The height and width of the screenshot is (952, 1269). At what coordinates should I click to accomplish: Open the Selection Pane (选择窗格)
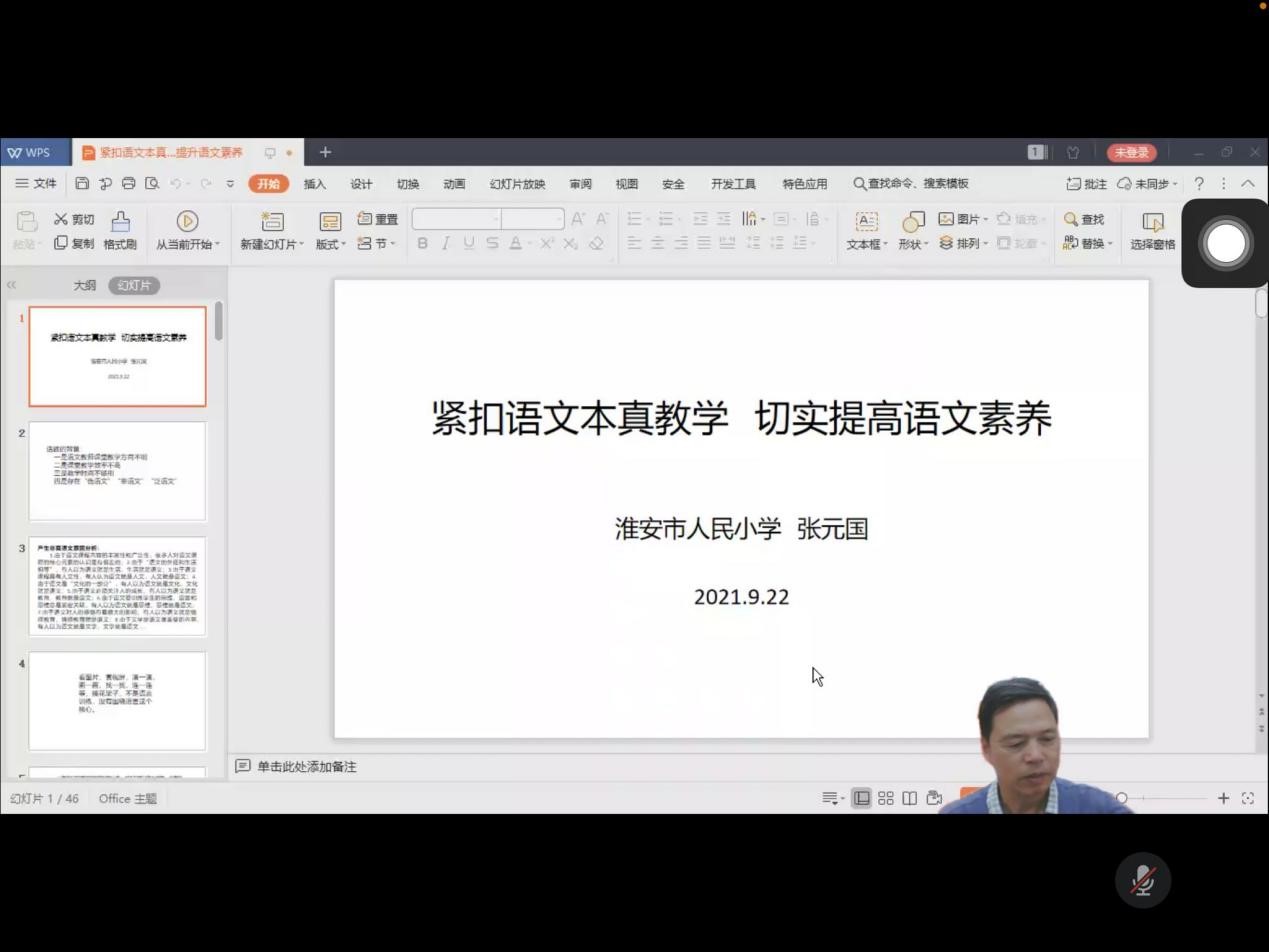pos(1152,230)
